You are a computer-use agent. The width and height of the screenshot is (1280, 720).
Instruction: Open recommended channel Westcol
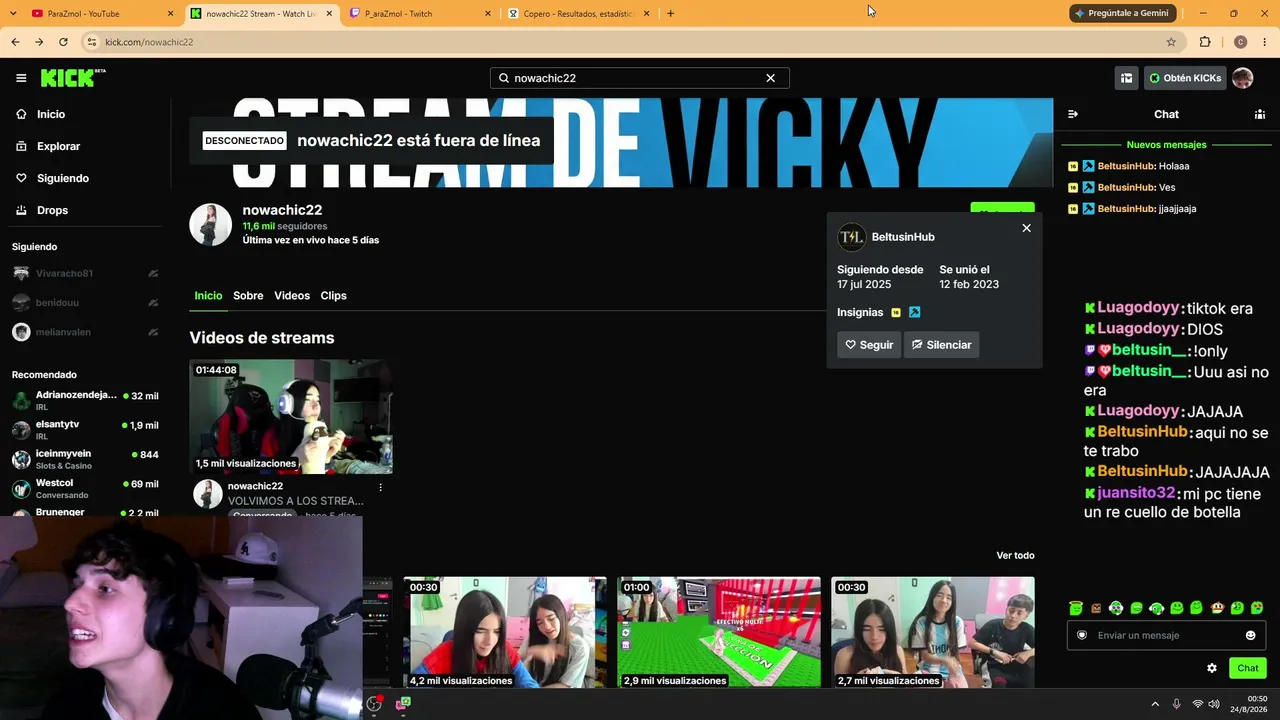click(85, 488)
